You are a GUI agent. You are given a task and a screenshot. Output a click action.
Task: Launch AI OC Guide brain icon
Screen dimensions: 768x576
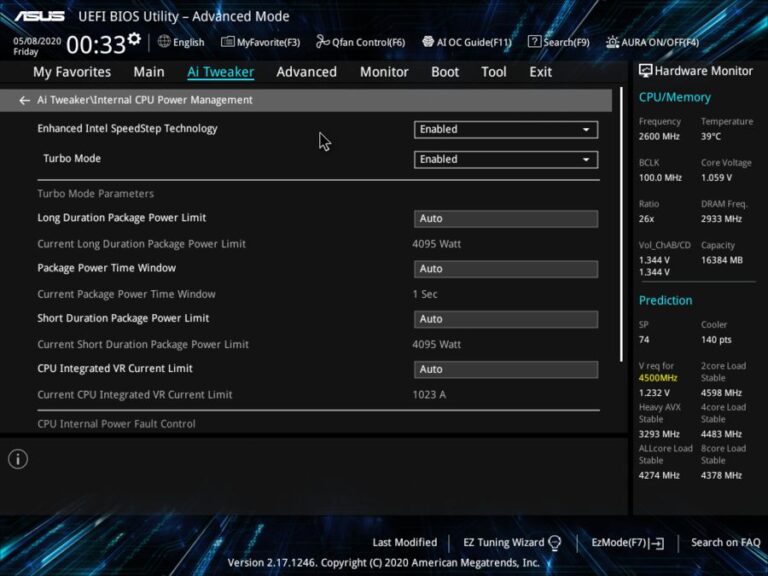point(428,42)
